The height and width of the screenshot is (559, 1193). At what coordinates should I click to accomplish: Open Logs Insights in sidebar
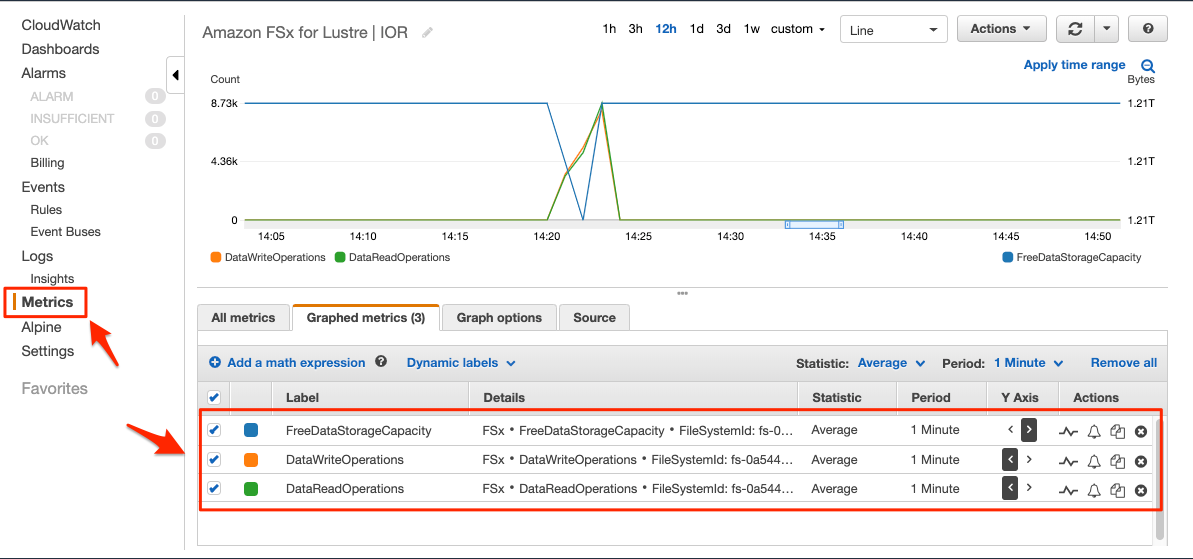(52, 278)
